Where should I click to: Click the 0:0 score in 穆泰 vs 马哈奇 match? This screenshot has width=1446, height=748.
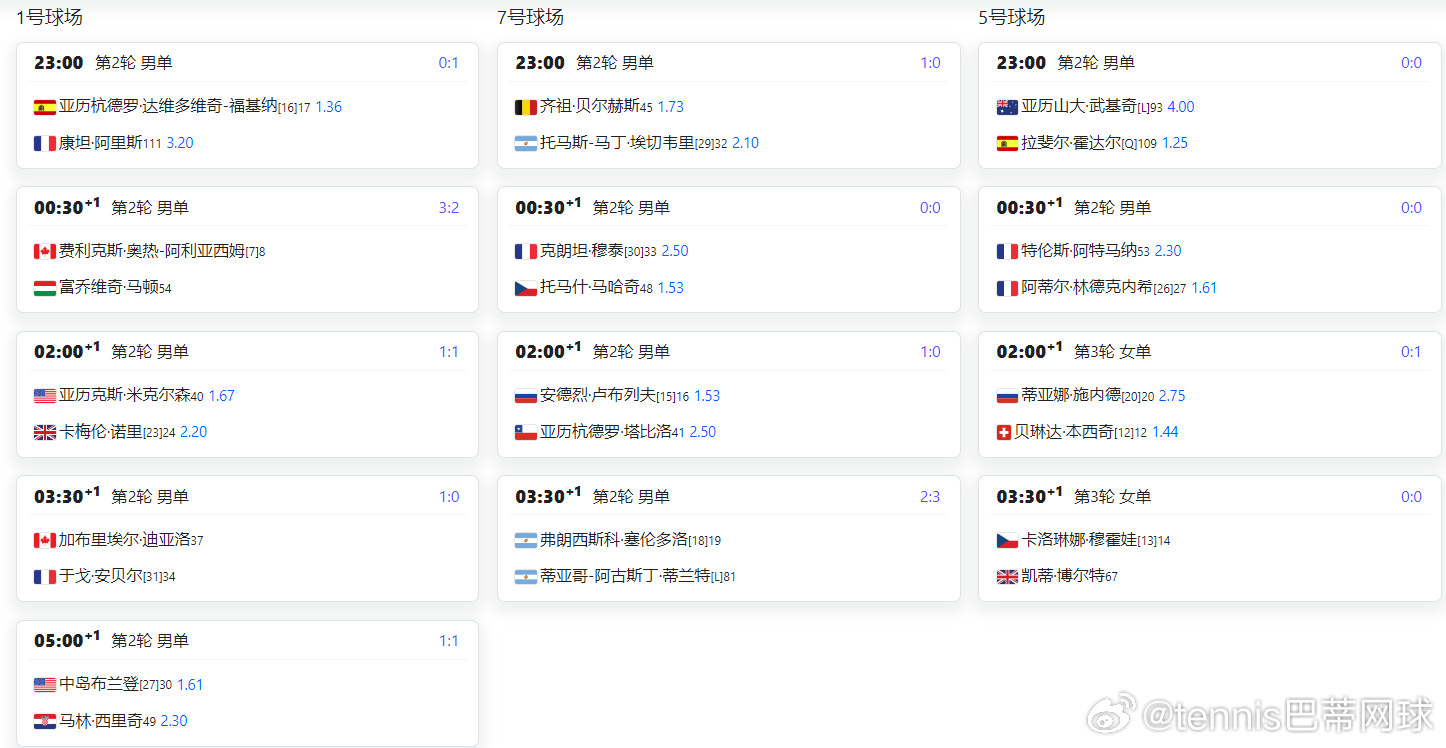click(930, 208)
